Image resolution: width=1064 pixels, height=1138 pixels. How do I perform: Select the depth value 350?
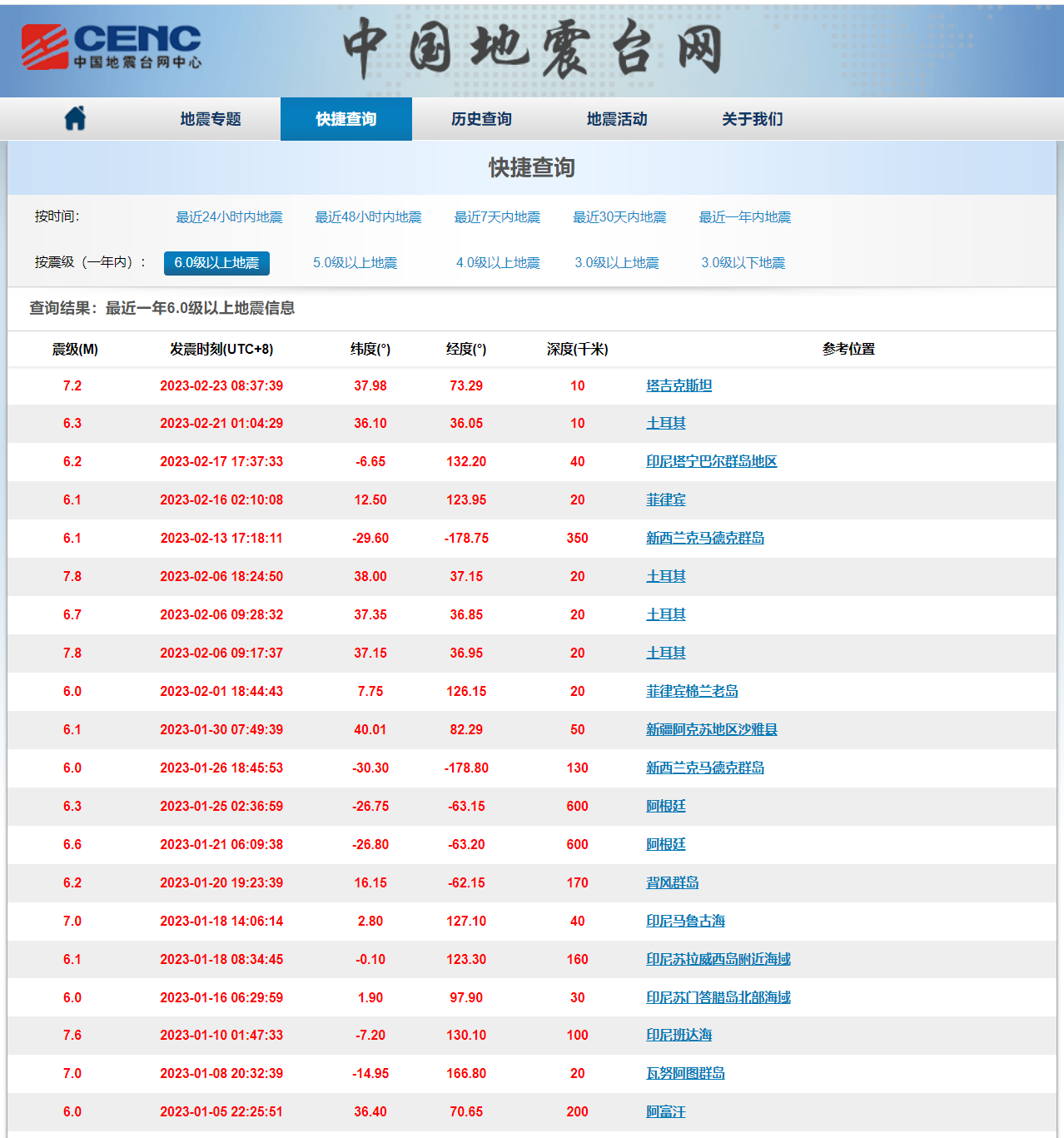click(578, 538)
